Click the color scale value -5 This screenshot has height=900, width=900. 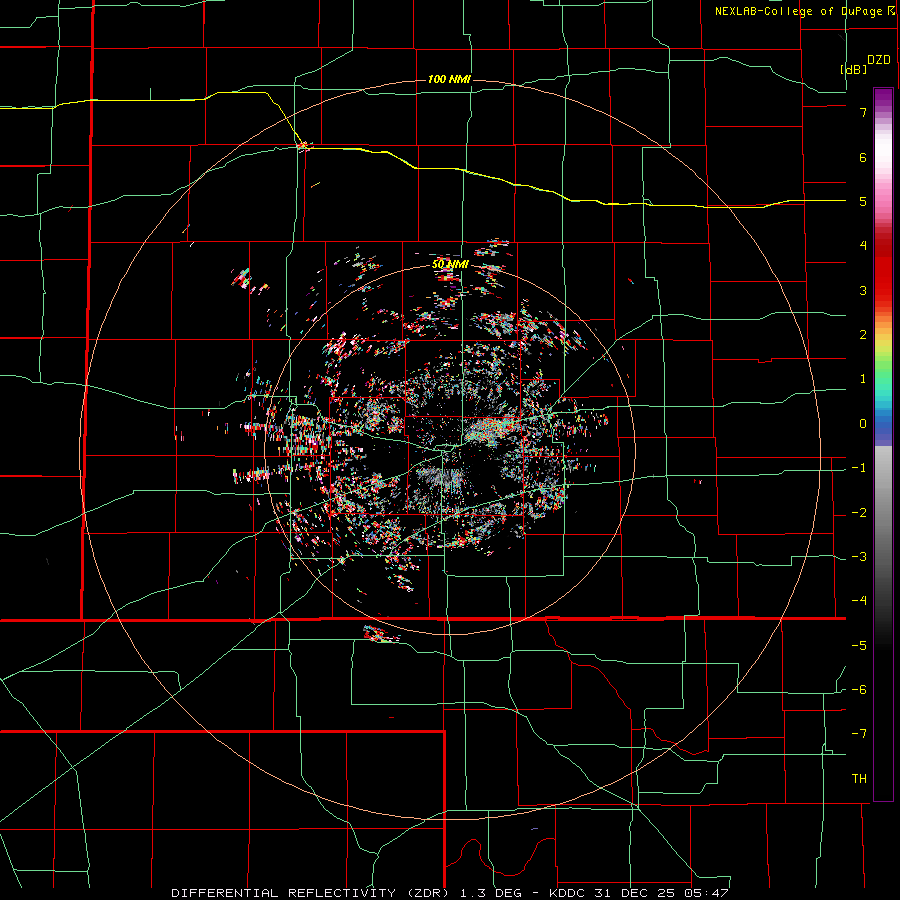tap(859, 646)
